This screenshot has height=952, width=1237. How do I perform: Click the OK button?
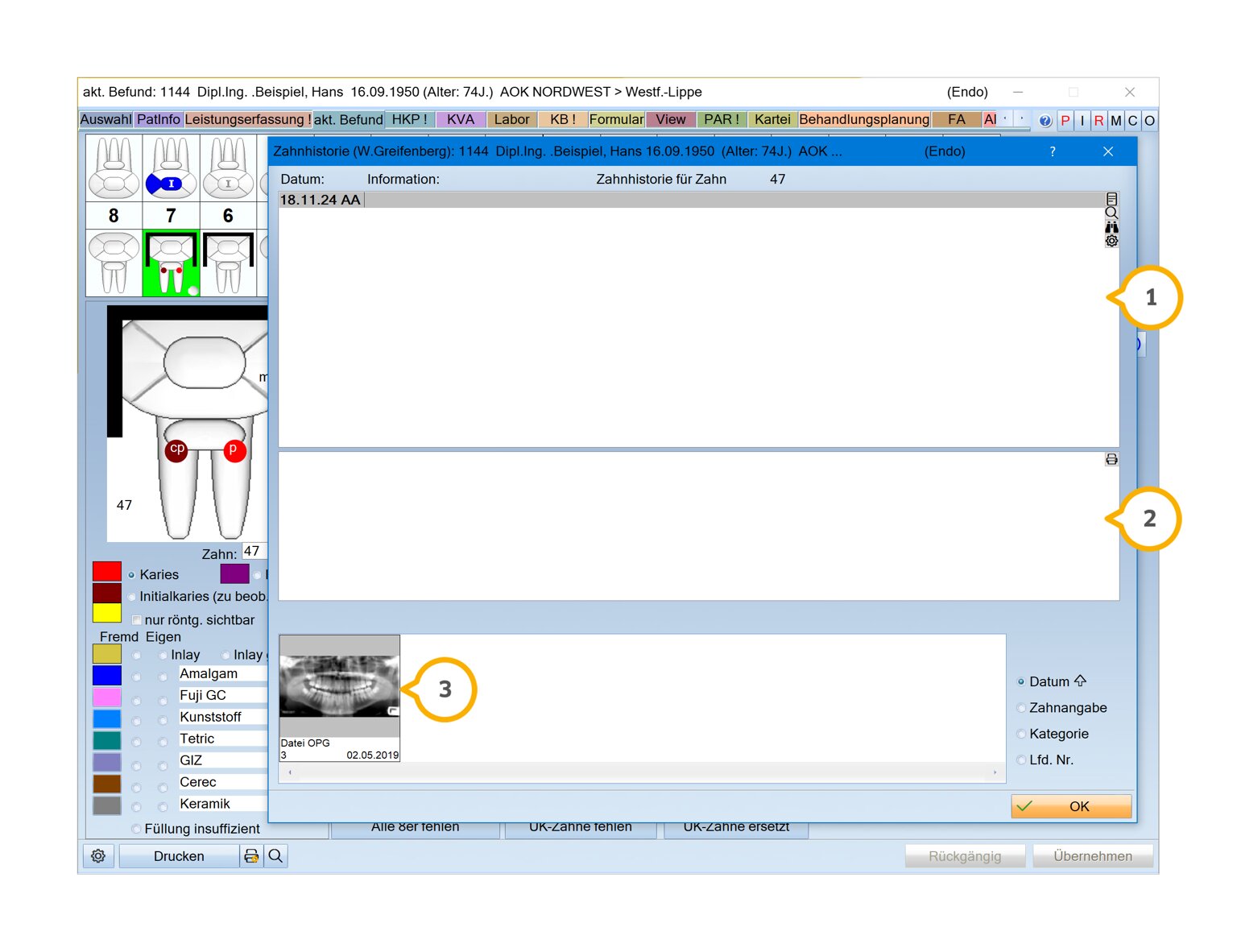1071,806
